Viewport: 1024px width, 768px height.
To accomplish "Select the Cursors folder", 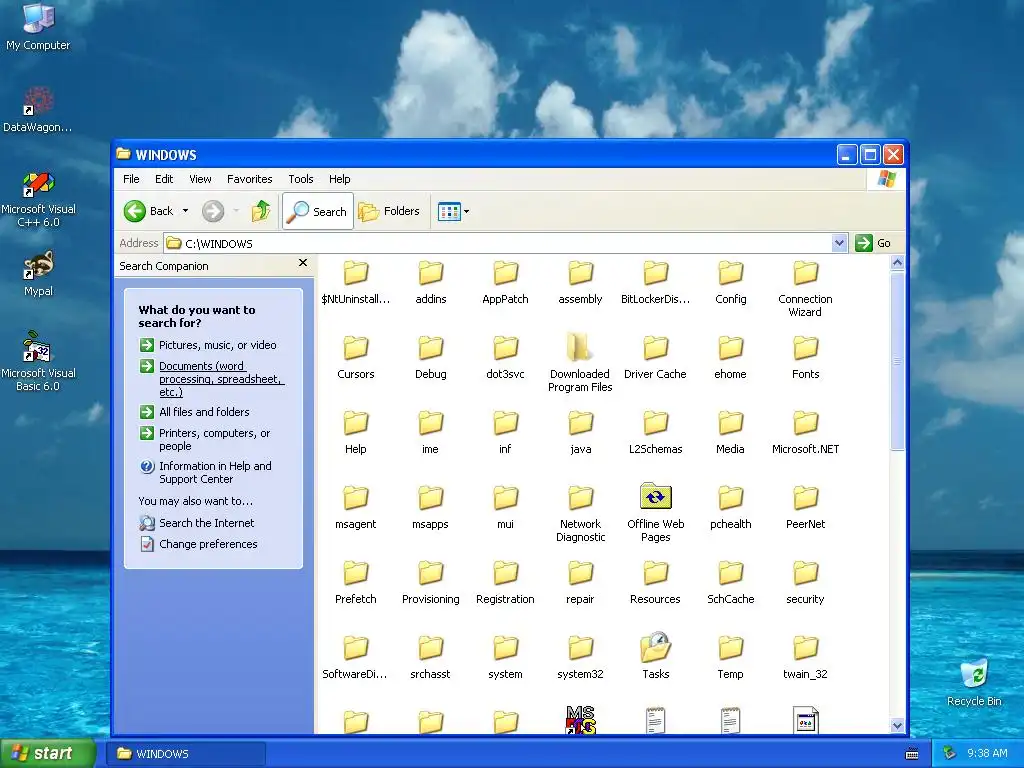I will point(356,357).
